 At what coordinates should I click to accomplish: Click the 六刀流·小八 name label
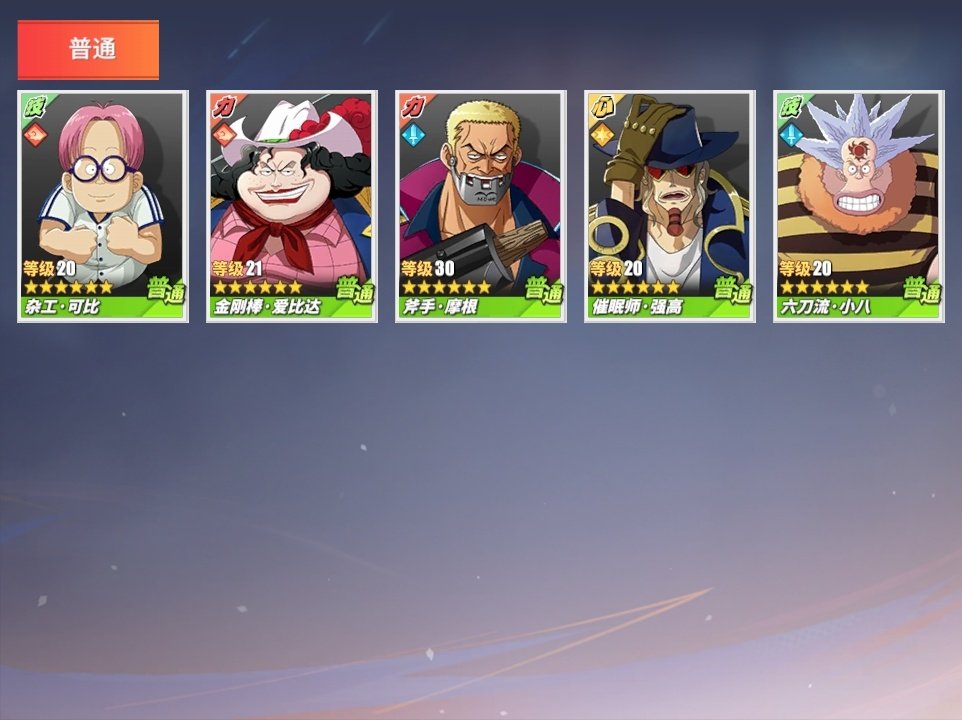pos(825,307)
